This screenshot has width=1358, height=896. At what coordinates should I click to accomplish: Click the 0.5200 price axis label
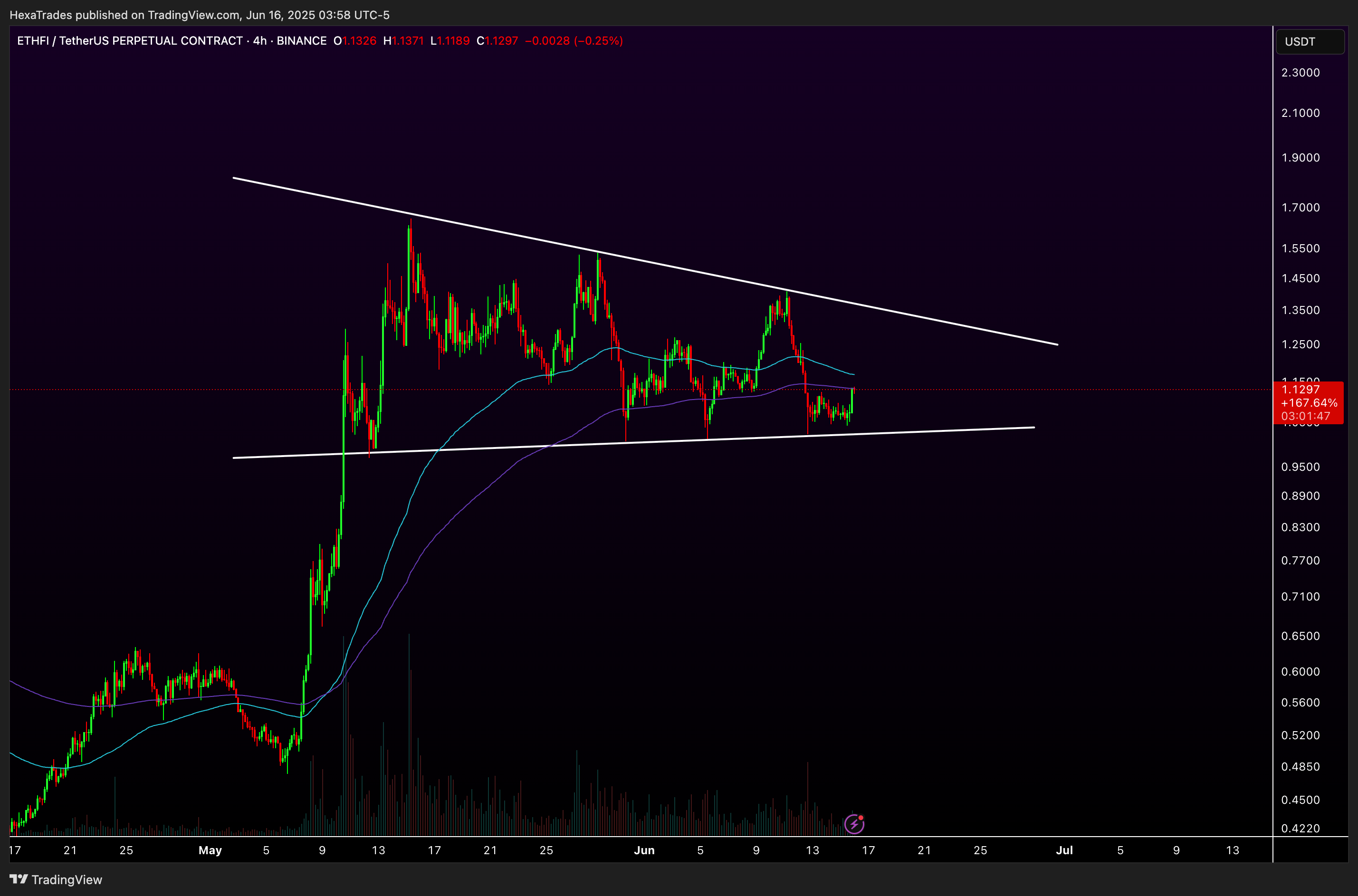coord(1301,735)
